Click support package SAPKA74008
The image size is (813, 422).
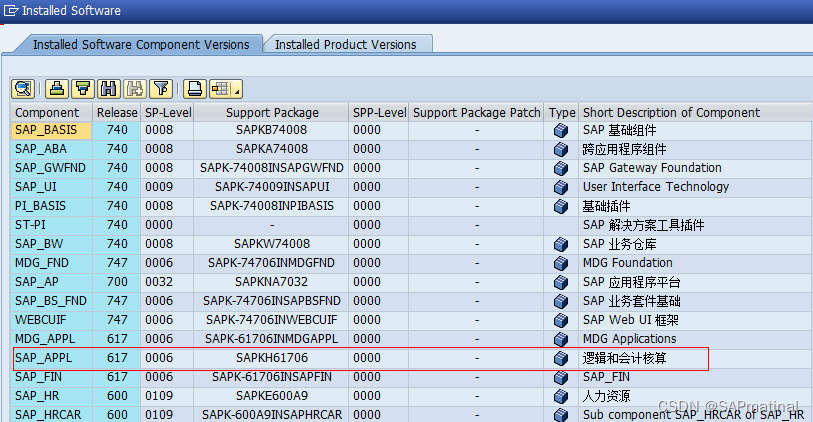pos(271,149)
